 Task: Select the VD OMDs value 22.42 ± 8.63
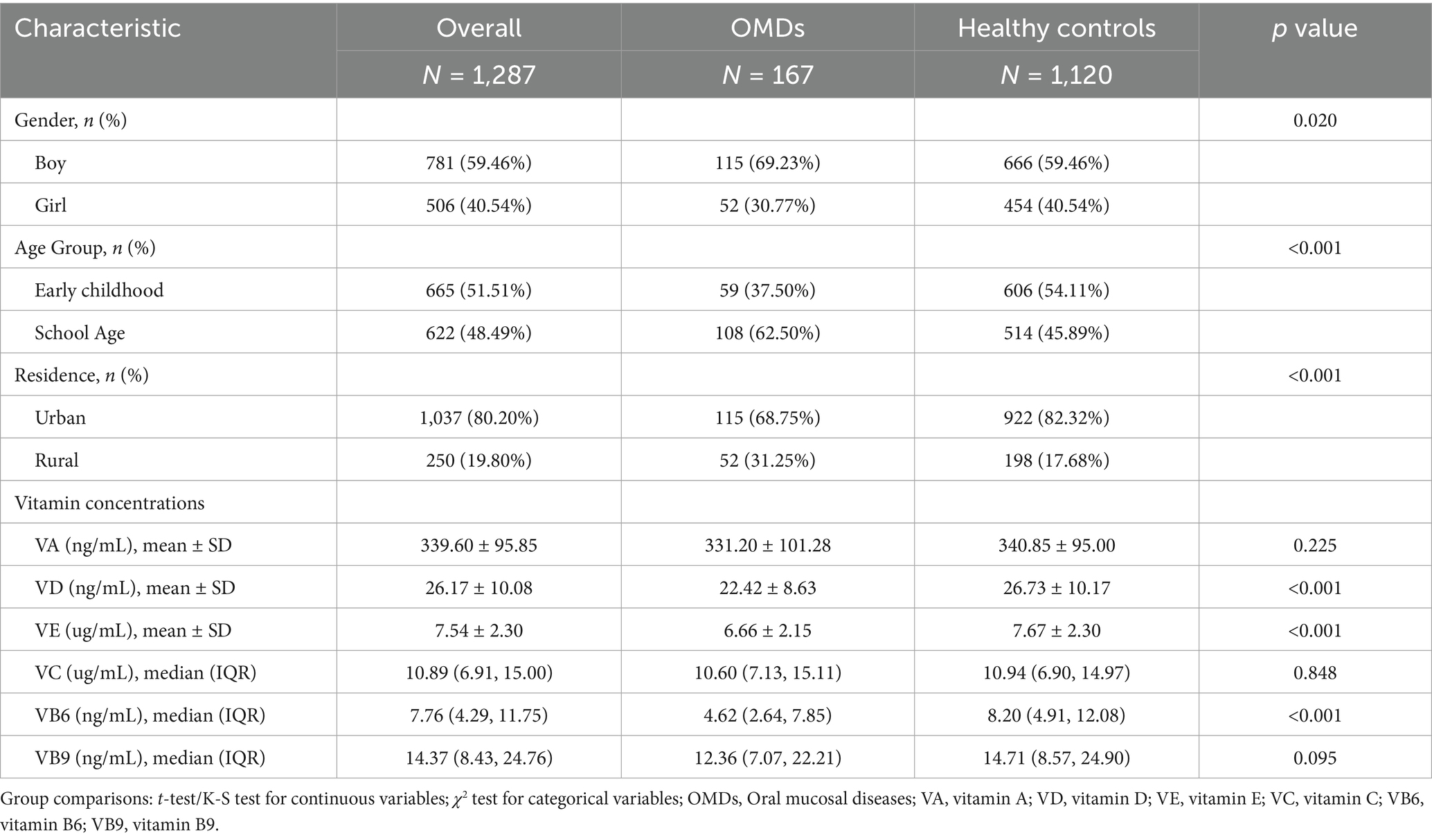pyautogui.click(x=767, y=588)
